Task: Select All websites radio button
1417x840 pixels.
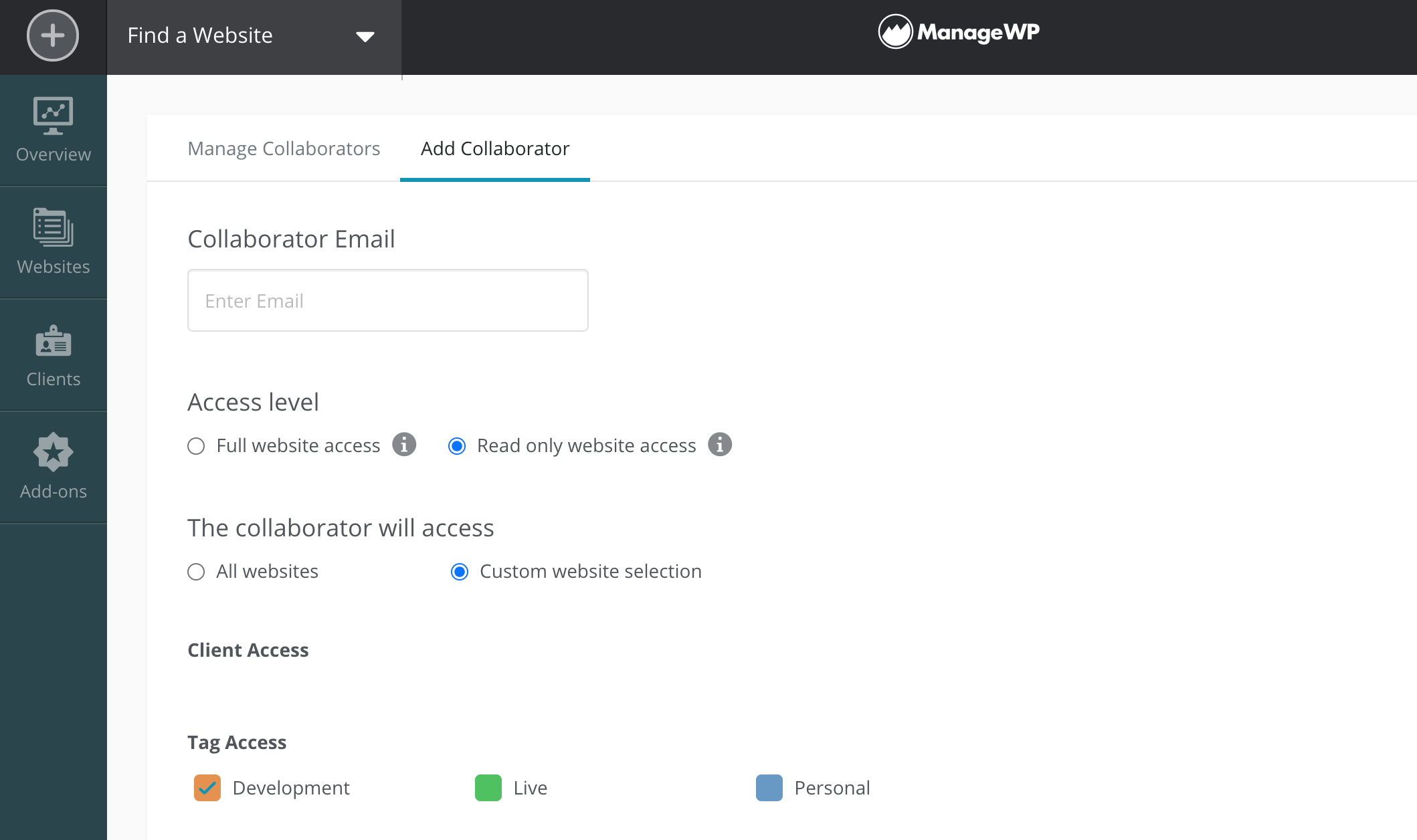Action: click(196, 571)
